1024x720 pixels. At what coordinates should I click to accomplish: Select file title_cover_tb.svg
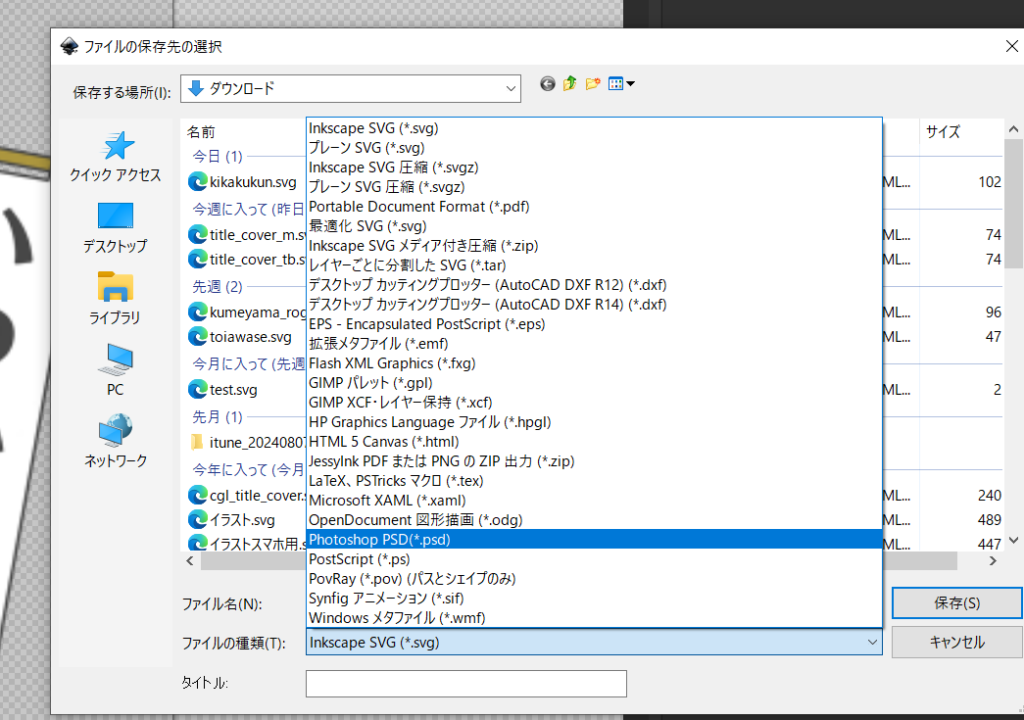[247, 259]
